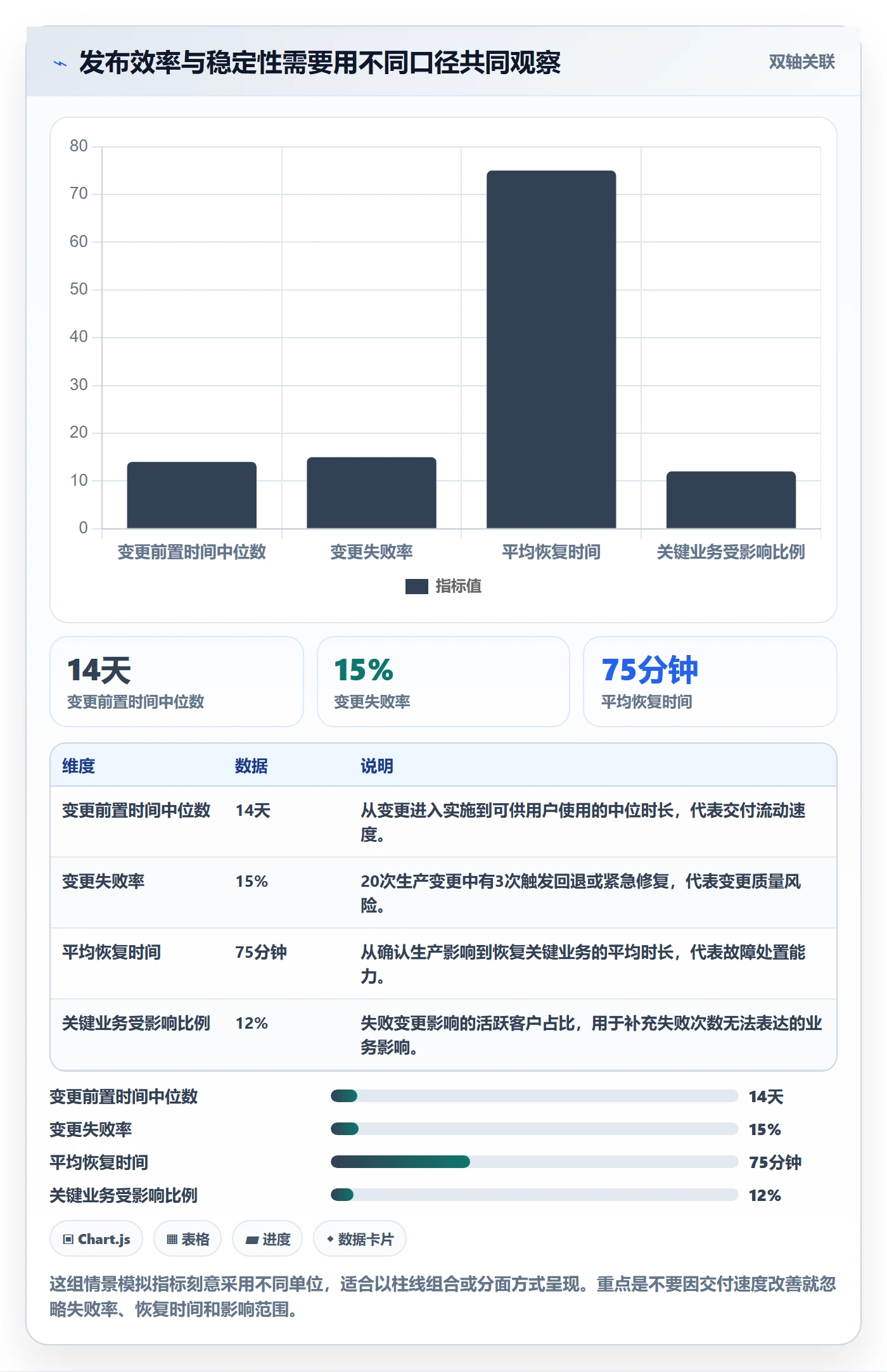This screenshot has width=887, height=1372.
Task: Click the 变更失败率 x-axis label
Action: click(371, 552)
